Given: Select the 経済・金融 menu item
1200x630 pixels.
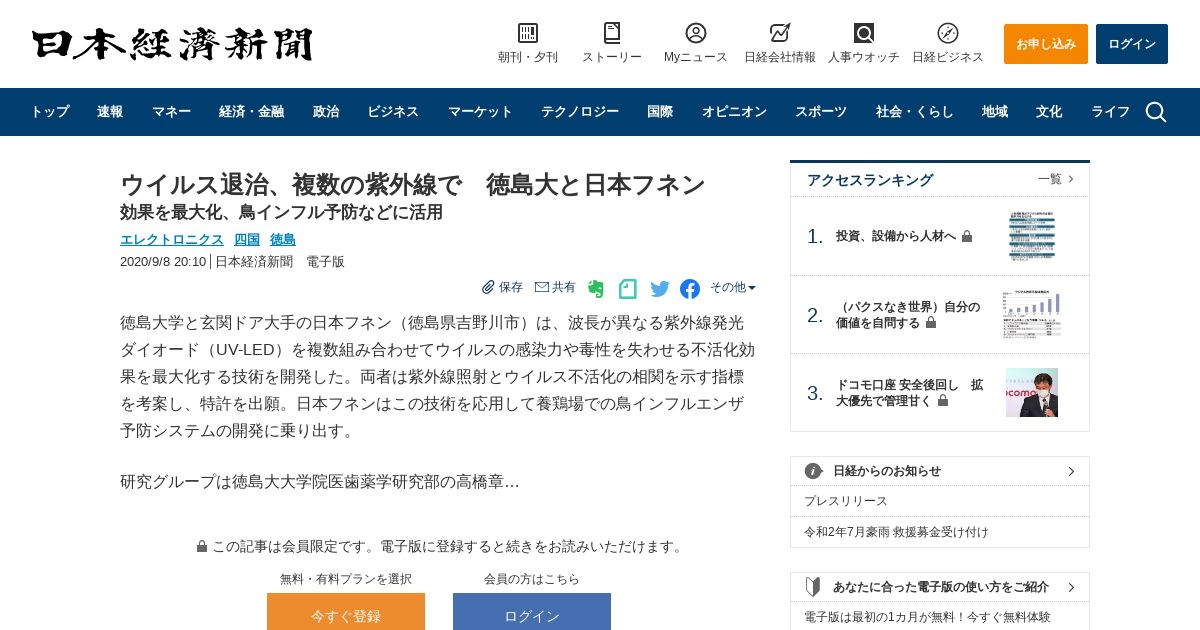Looking at the screenshot, I should (251, 112).
